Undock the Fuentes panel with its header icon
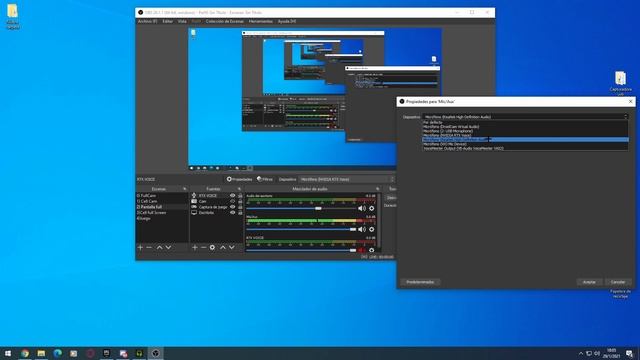 (239, 189)
